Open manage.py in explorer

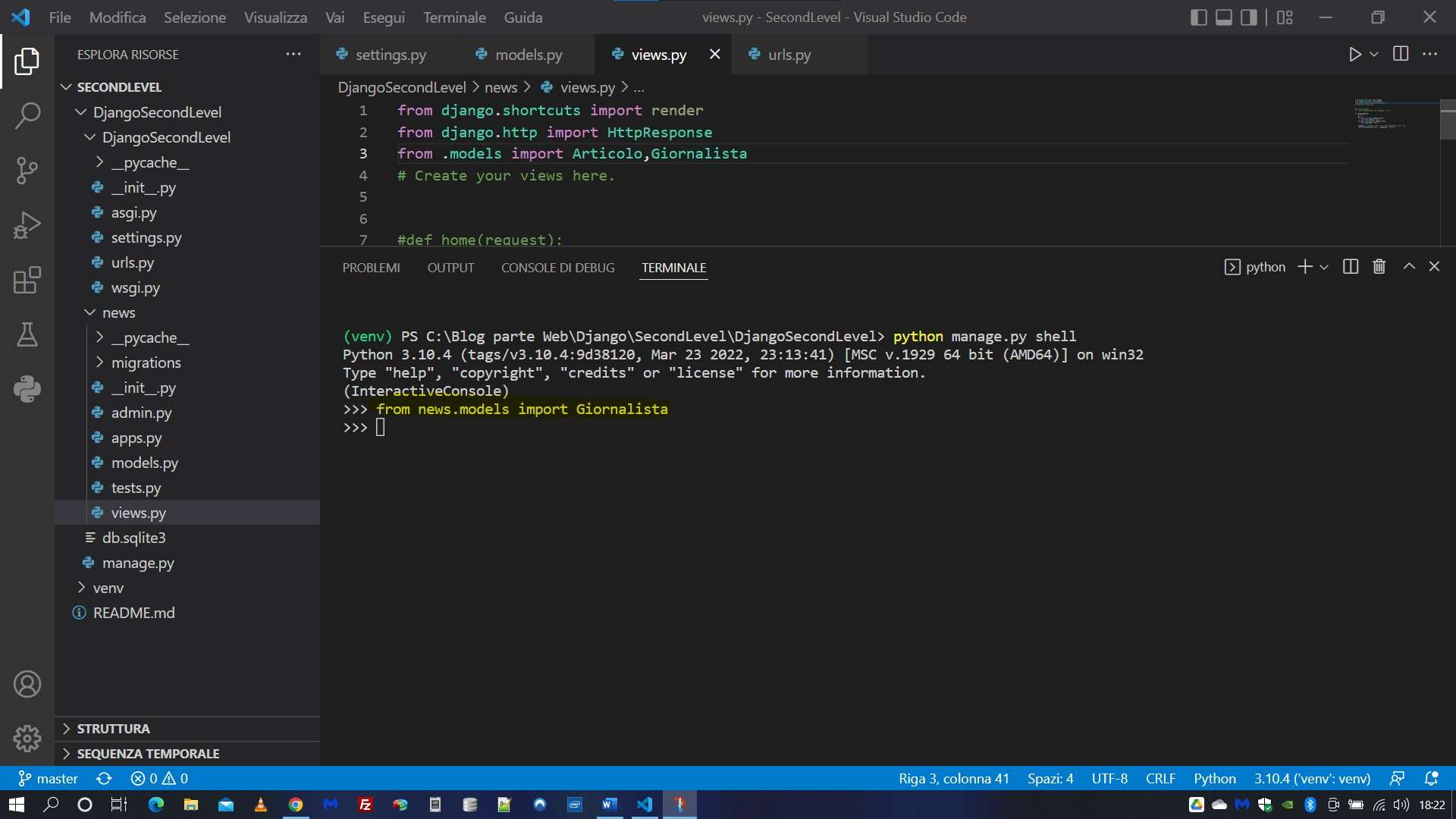click(x=138, y=563)
